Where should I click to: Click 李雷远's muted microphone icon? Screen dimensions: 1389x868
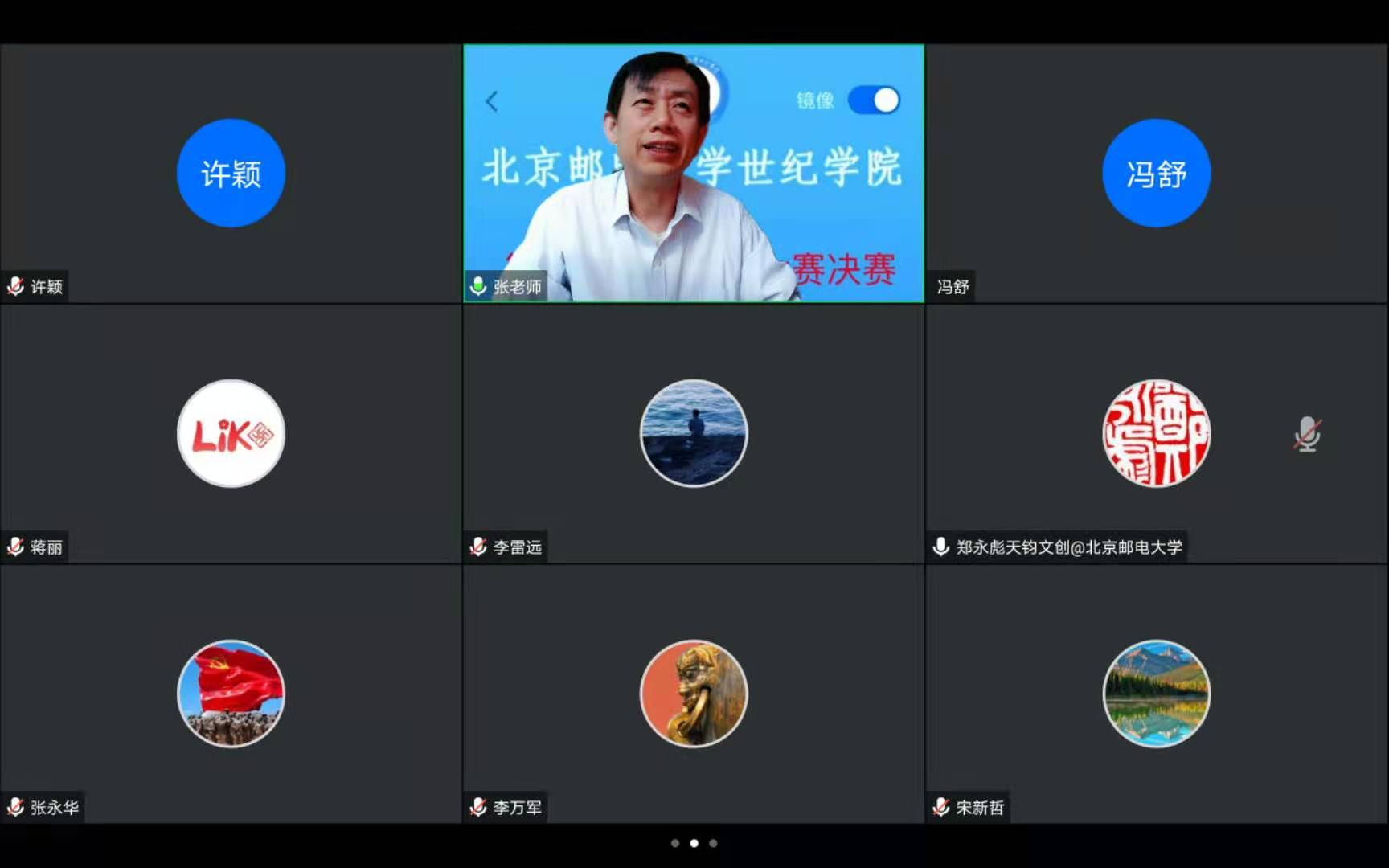(x=478, y=547)
